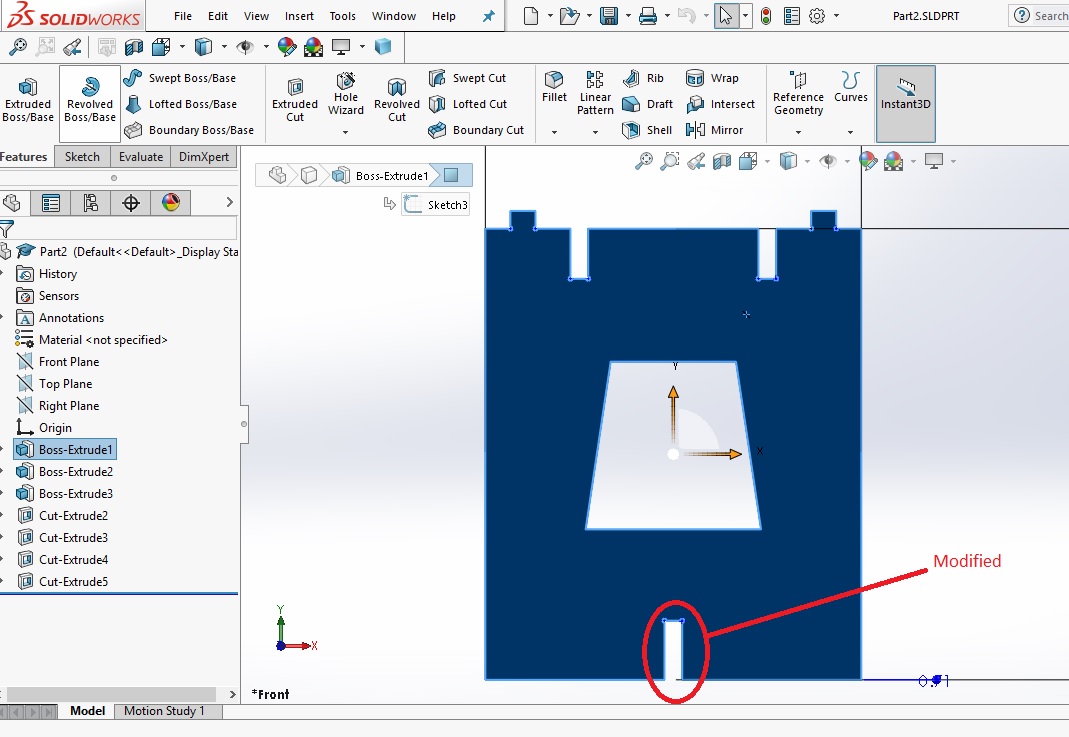
Task: Switch to the Evaluate tab
Action: click(x=140, y=156)
